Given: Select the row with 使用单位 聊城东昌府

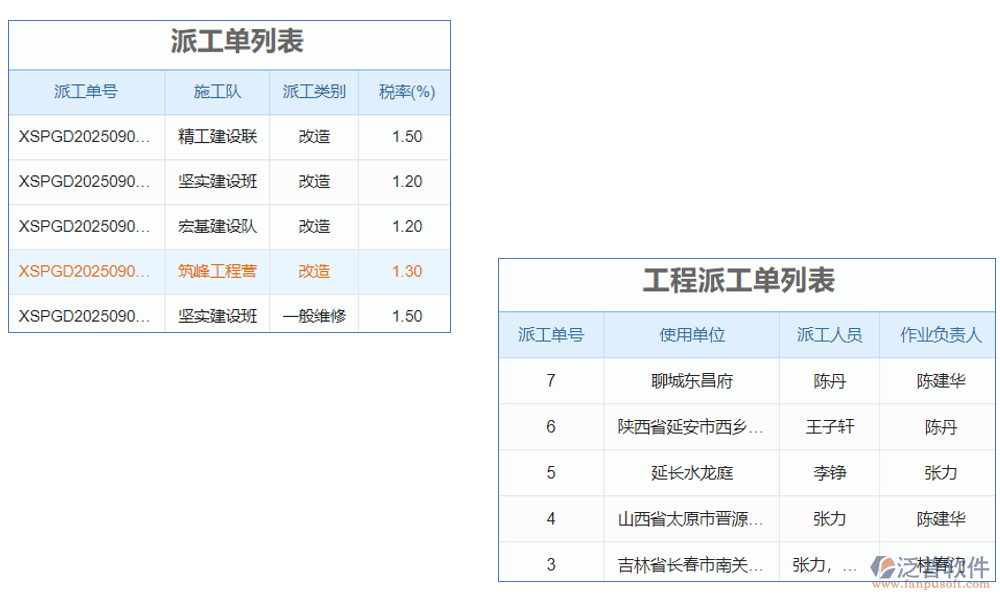Looking at the screenshot, I should pos(691,380).
